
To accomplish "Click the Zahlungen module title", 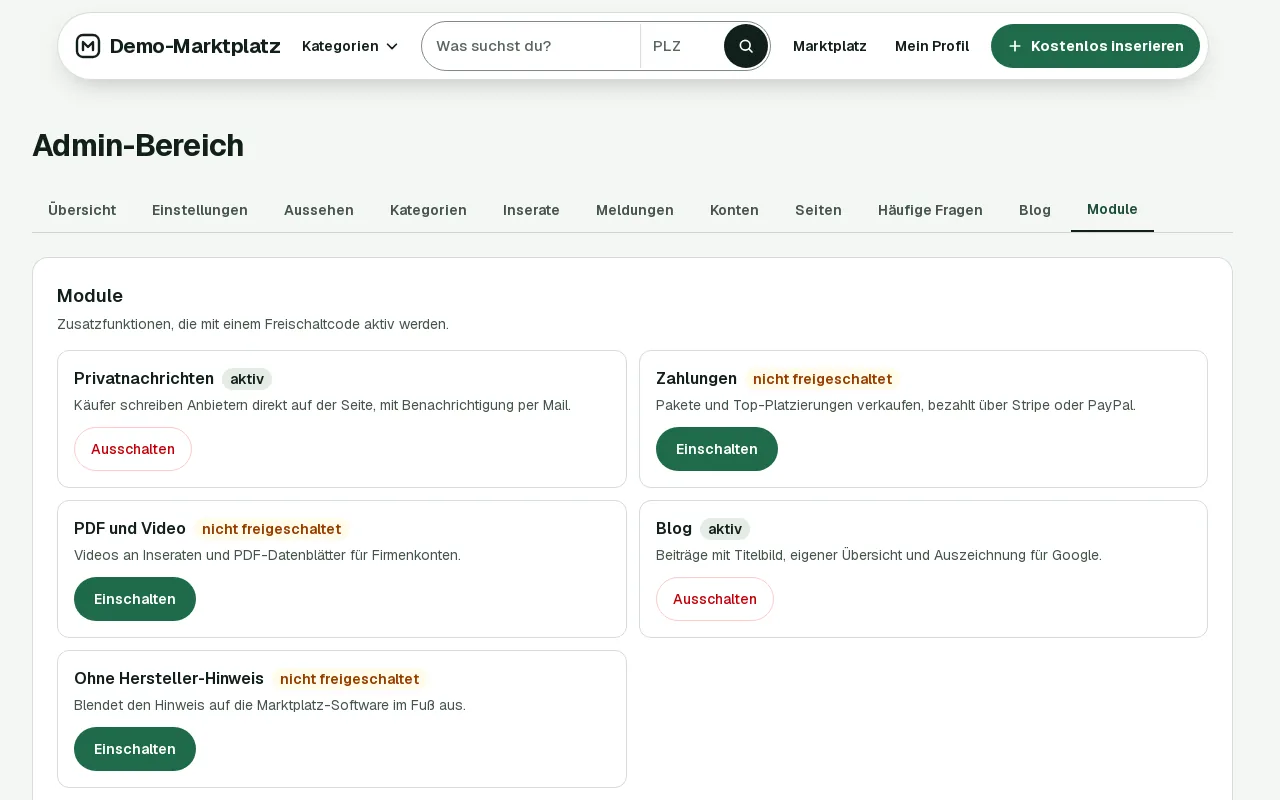I will [696, 379].
